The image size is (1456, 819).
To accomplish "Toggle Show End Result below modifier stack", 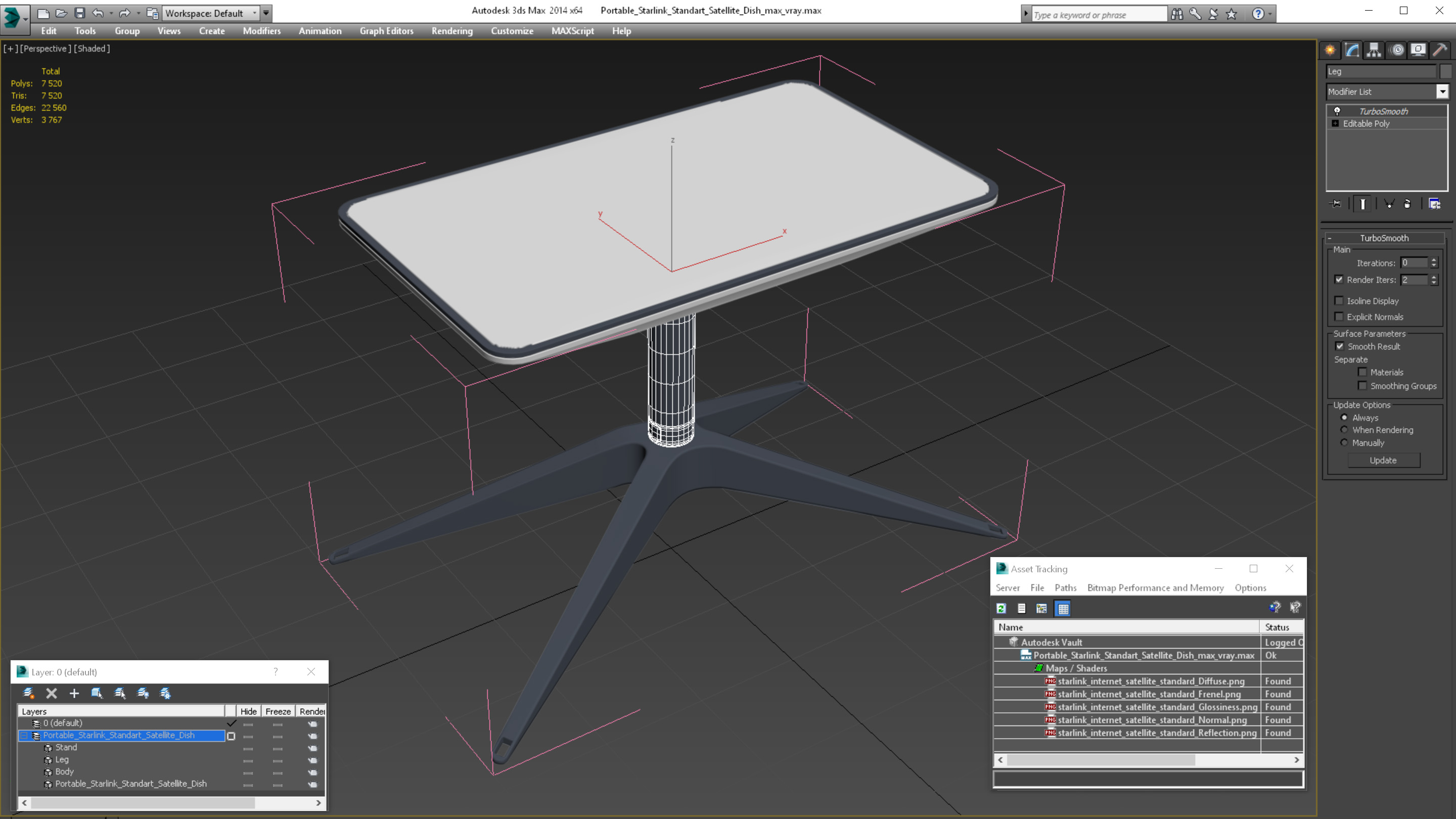I will tap(1363, 204).
